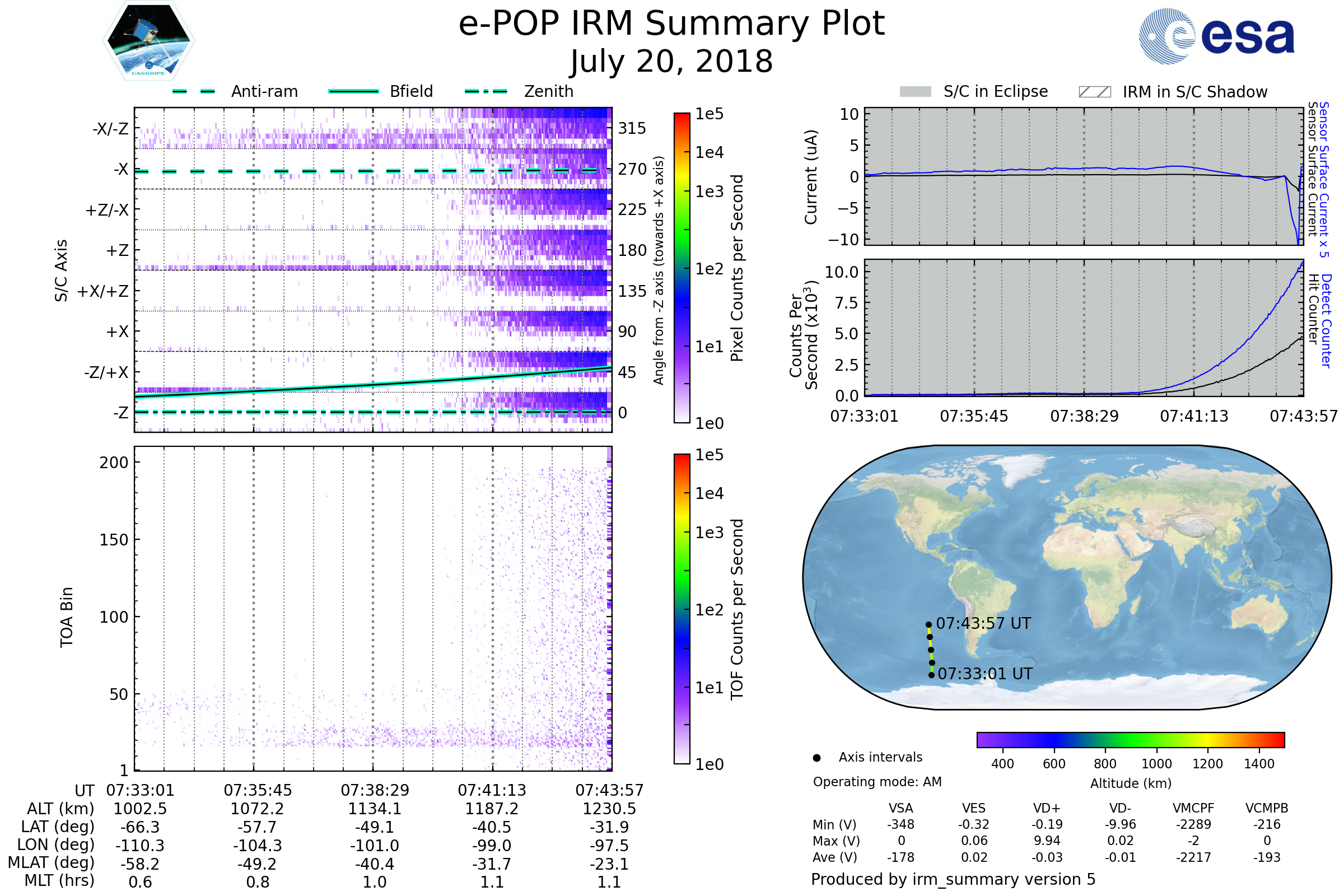This screenshot has height=896, width=1344.
Task: Click the Anti-ram dashed line legend marker
Action: click(x=194, y=91)
